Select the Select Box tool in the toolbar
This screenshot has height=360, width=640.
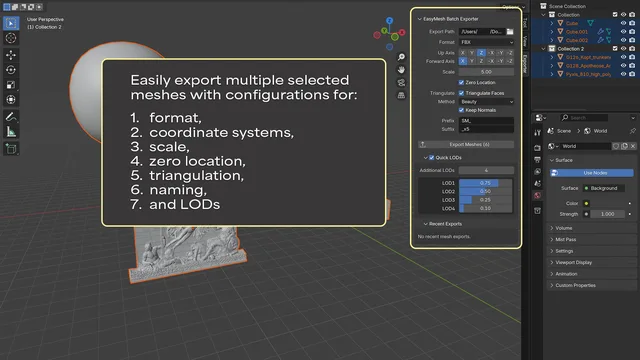point(11,23)
